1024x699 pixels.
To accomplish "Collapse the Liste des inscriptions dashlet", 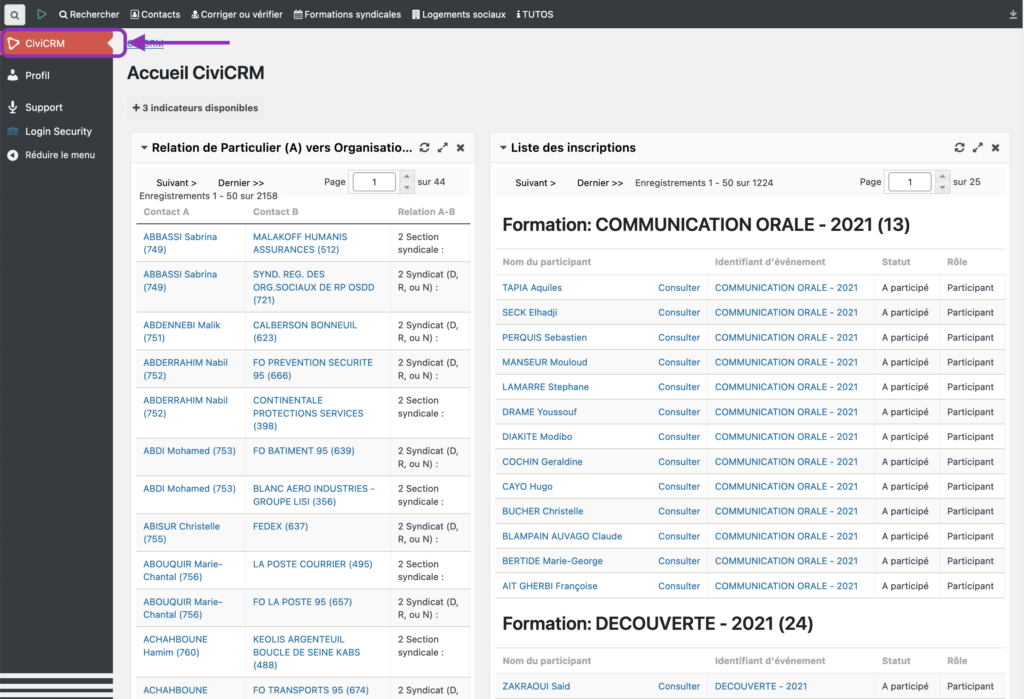I will coord(503,148).
